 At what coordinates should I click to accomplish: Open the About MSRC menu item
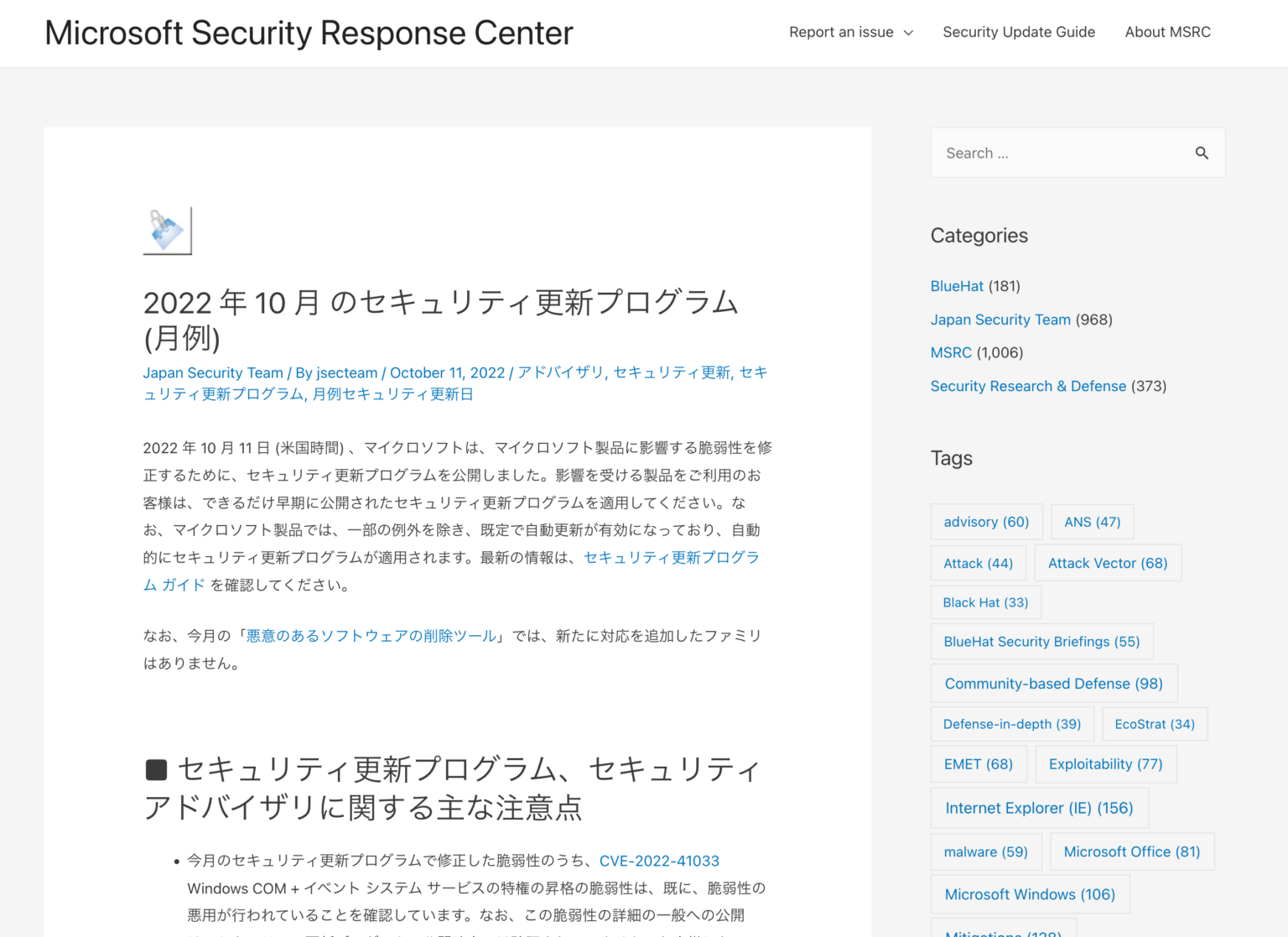1167,32
